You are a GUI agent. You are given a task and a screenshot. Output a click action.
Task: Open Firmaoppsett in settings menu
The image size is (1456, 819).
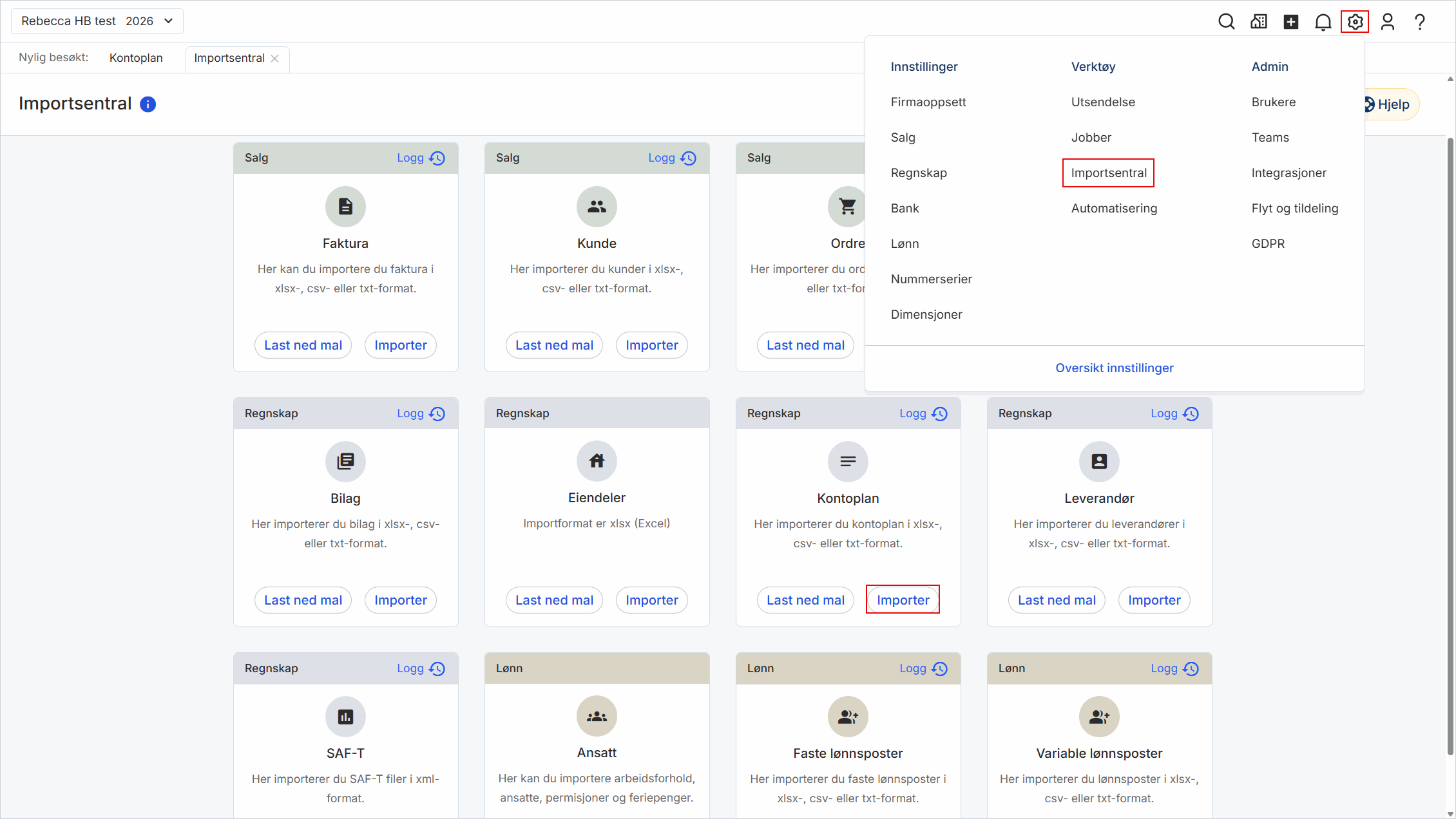[928, 102]
